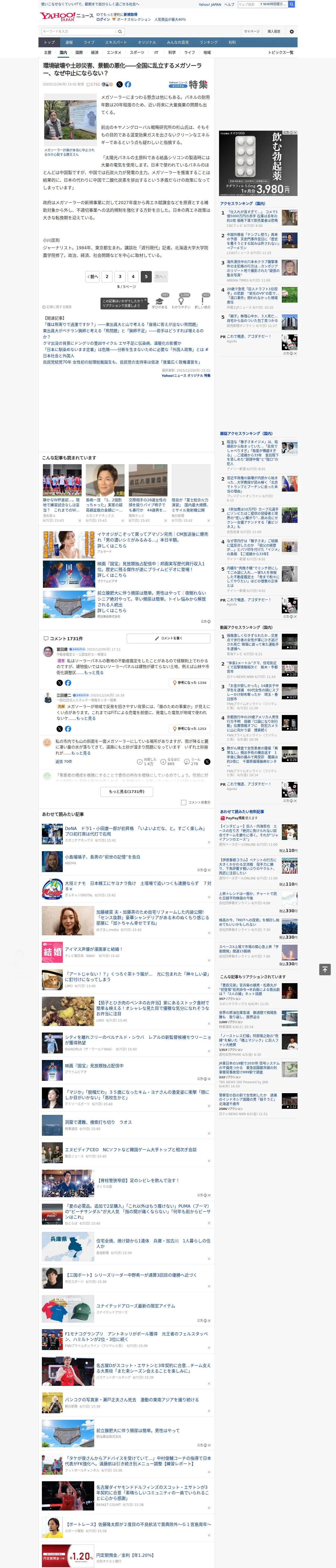The image size is (336, 1568).
Task: Select the ライブ main navigation tab
Action: pyautogui.click(x=89, y=43)
